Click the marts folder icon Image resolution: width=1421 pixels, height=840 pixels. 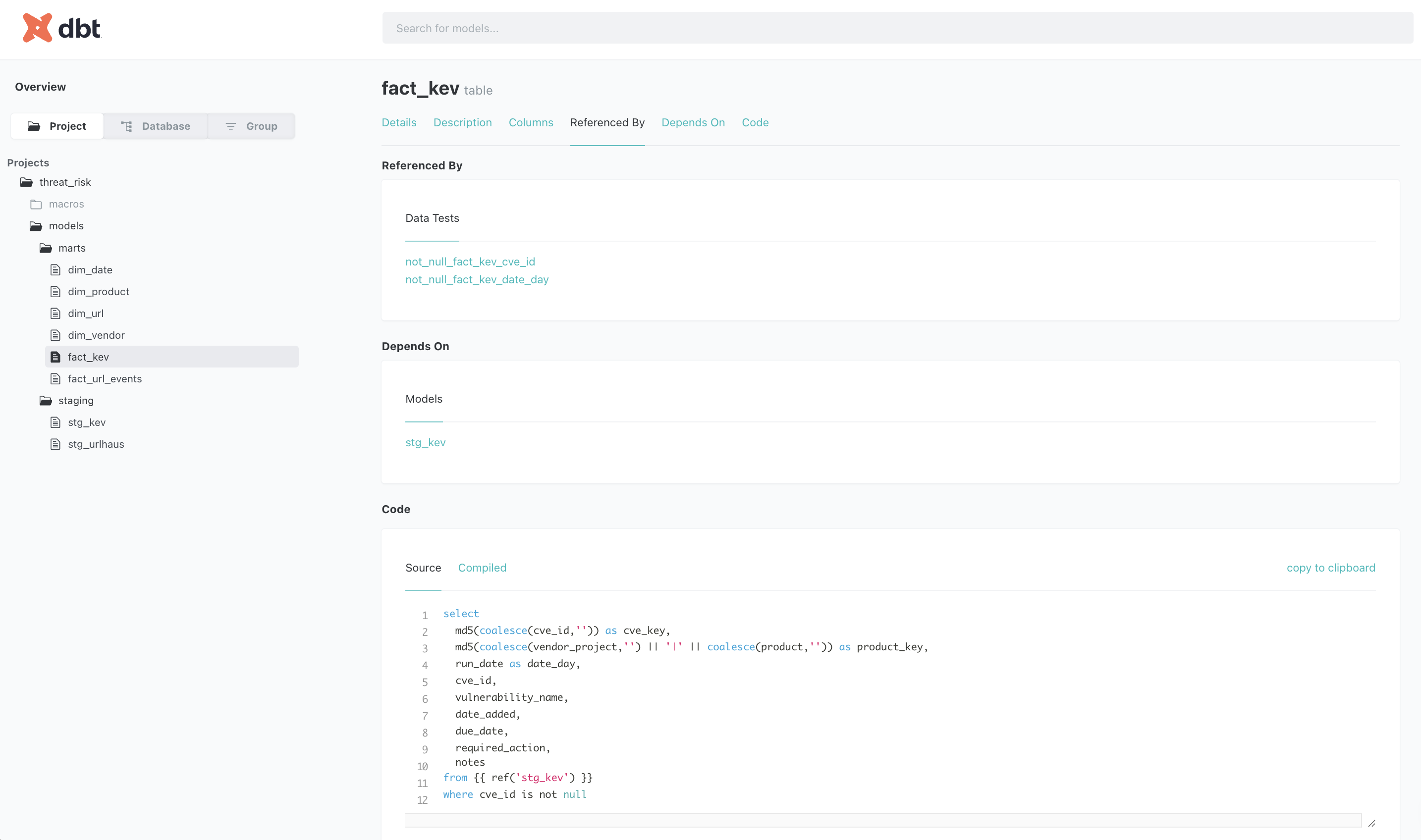click(45, 248)
